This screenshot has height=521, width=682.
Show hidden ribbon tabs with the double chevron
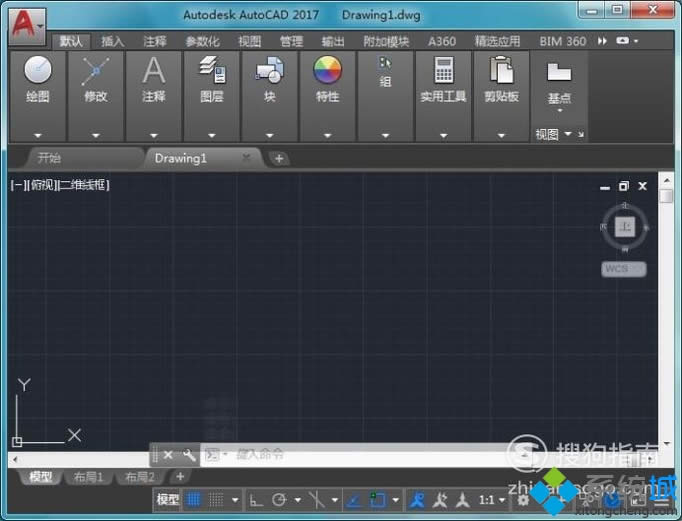[602, 41]
